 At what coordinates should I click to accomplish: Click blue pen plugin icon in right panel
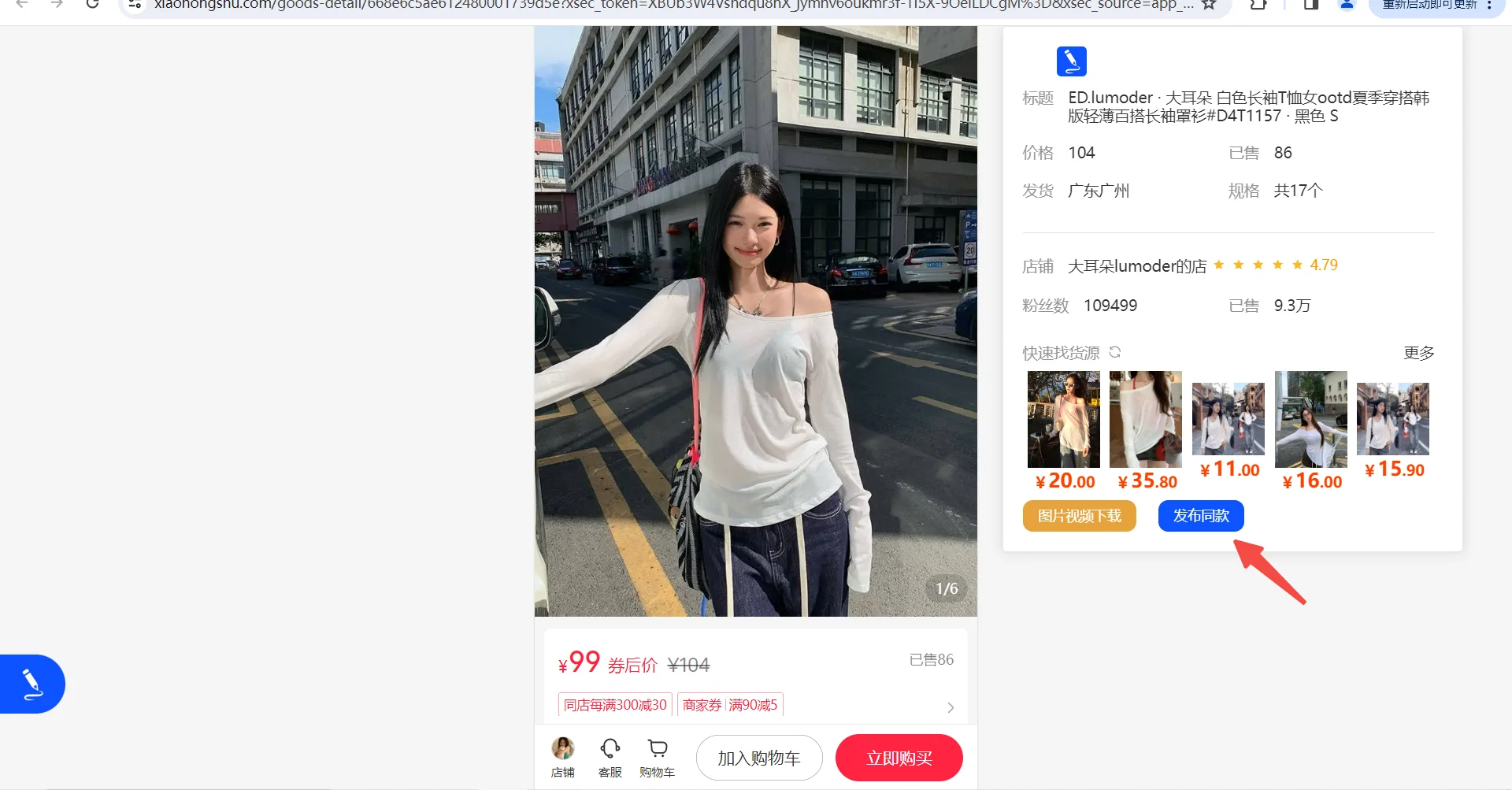(1071, 61)
